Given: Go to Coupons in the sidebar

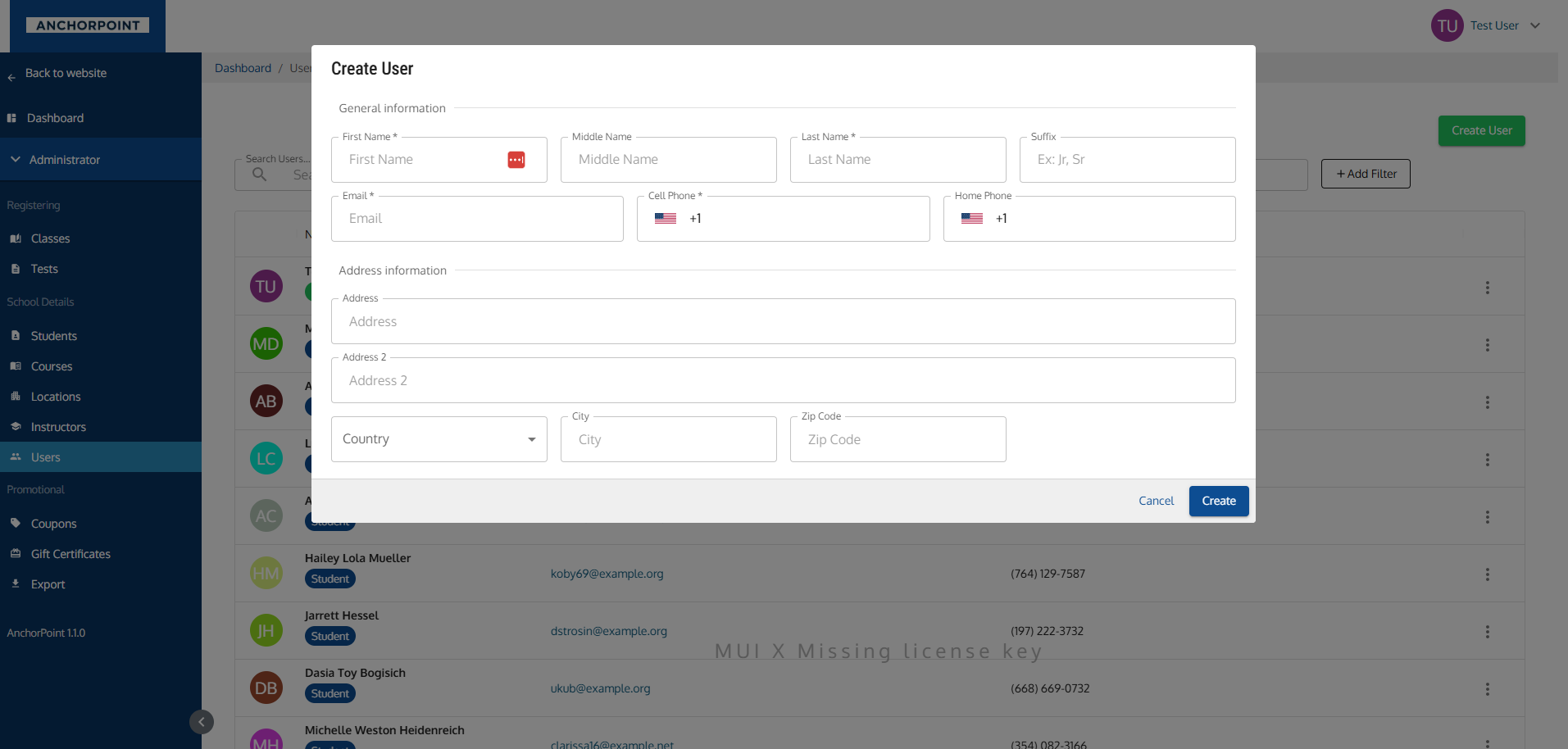Looking at the screenshot, I should coord(53,524).
